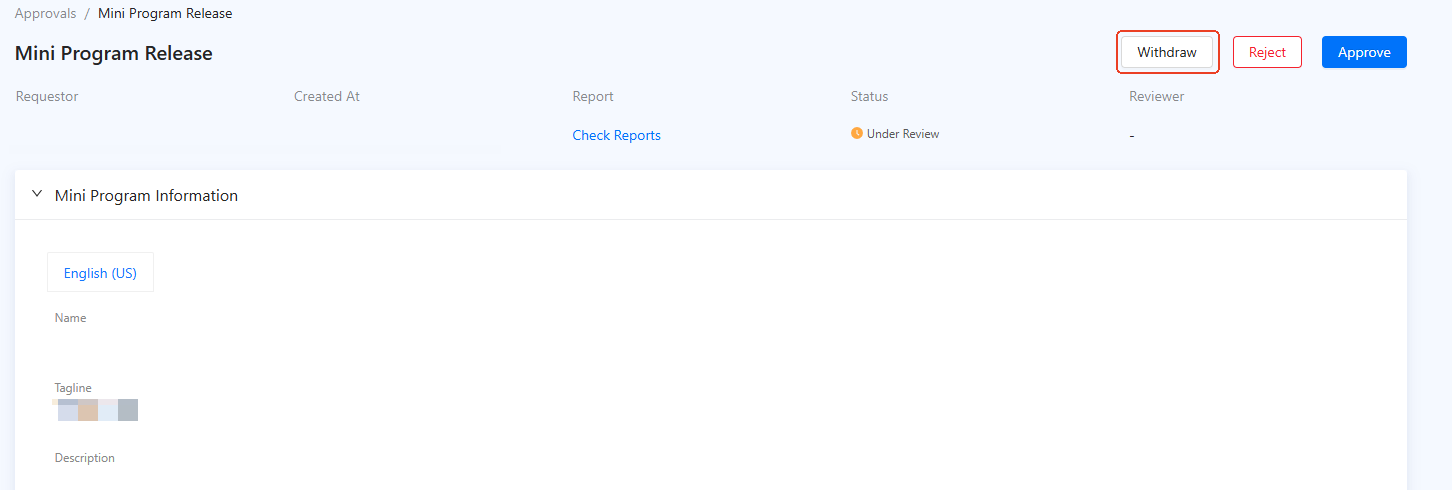Click the Requestor column label
1452x490 pixels.
pyautogui.click(x=47, y=97)
